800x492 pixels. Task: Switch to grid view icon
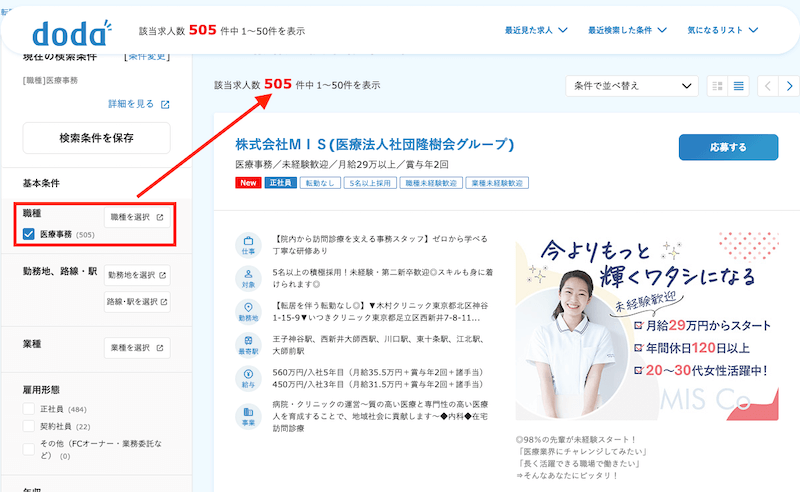(x=717, y=86)
